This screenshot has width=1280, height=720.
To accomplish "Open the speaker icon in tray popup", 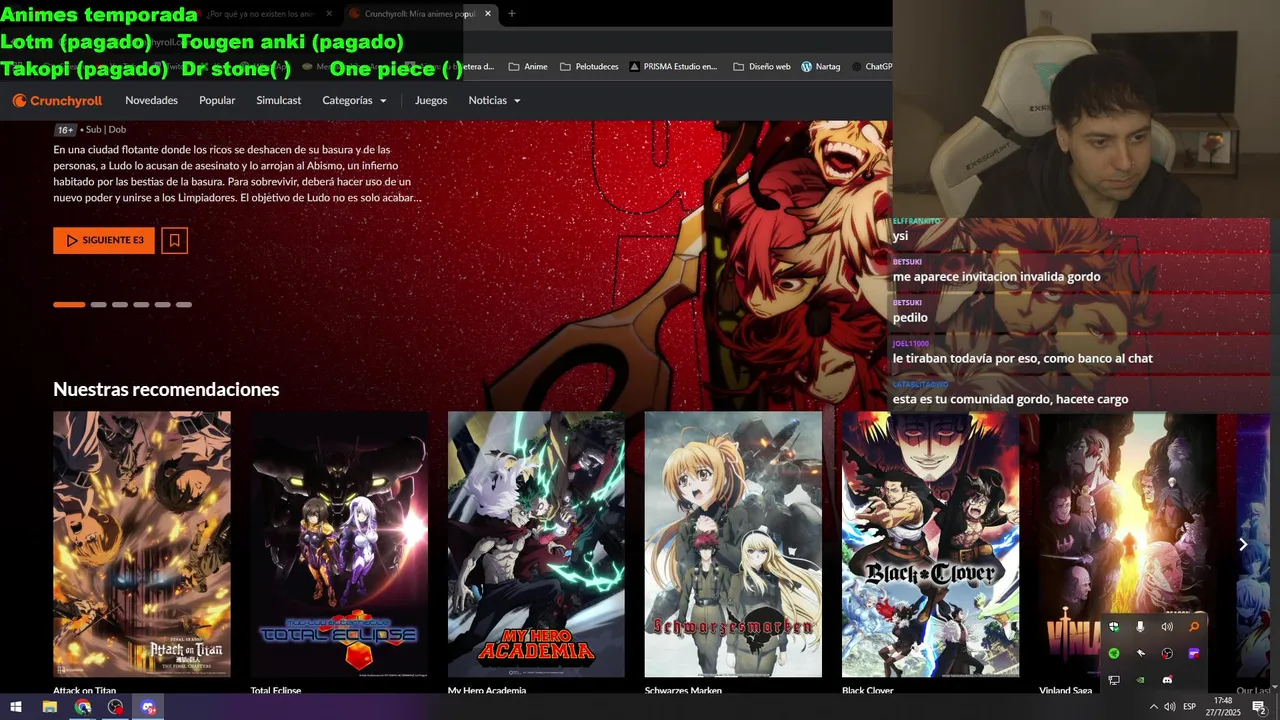I will point(1167,627).
